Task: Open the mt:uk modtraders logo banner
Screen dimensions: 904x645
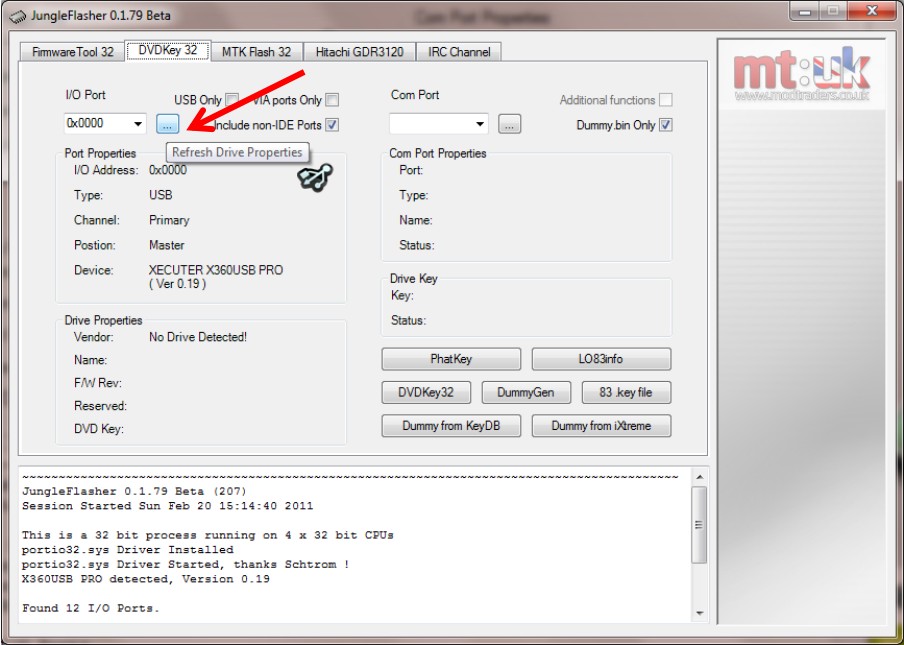Action: click(801, 74)
